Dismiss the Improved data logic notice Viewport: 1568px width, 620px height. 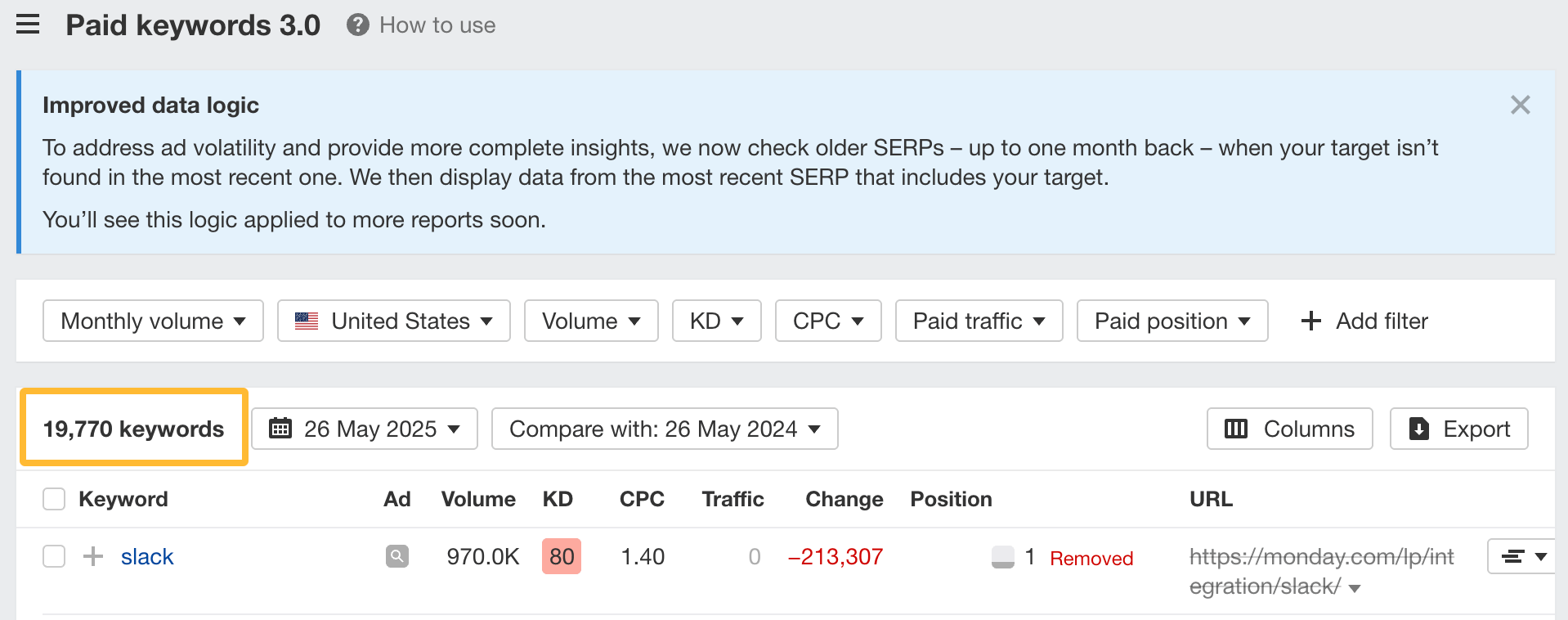point(1520,106)
